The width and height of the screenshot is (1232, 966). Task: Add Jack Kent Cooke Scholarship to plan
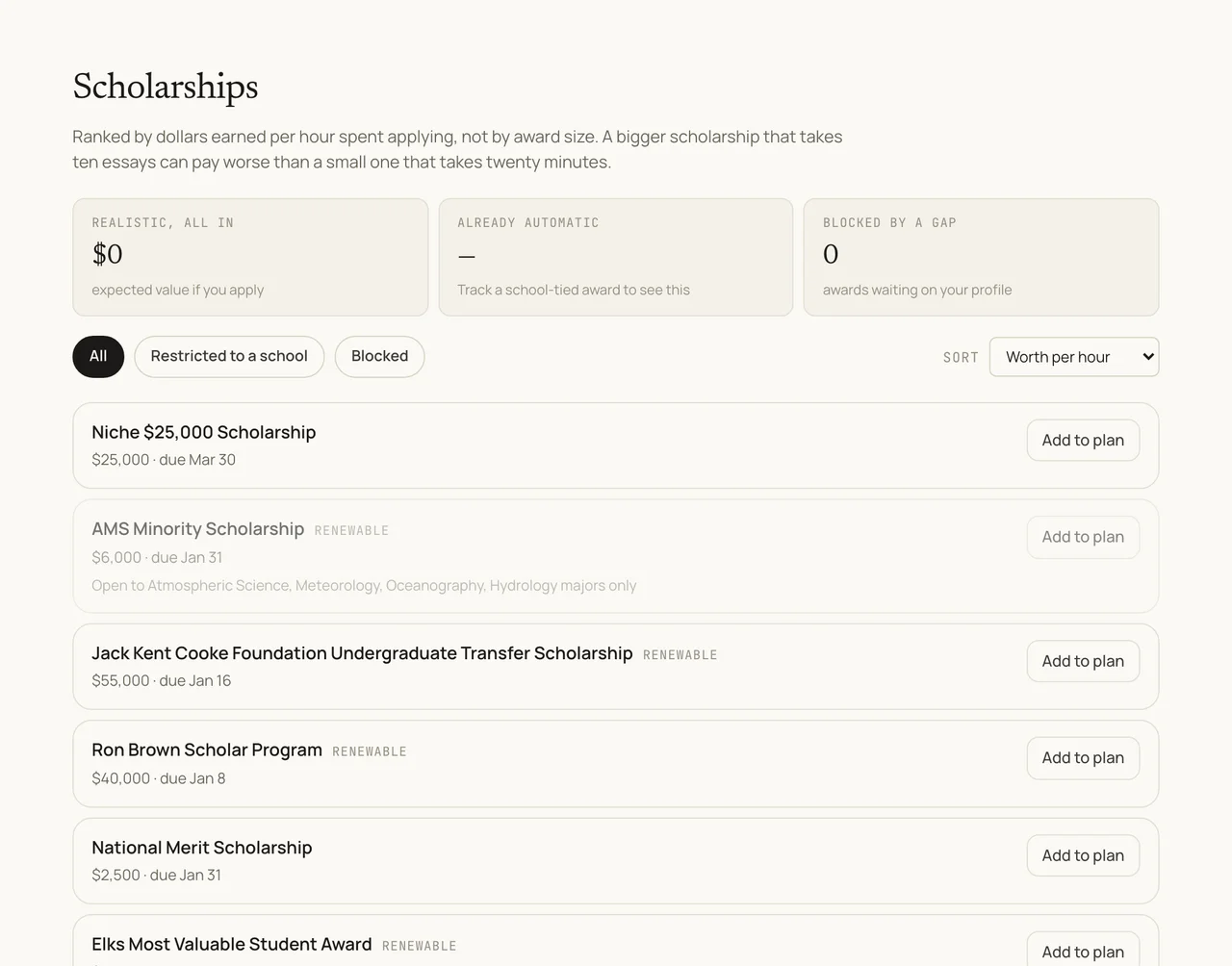pyautogui.click(x=1083, y=661)
